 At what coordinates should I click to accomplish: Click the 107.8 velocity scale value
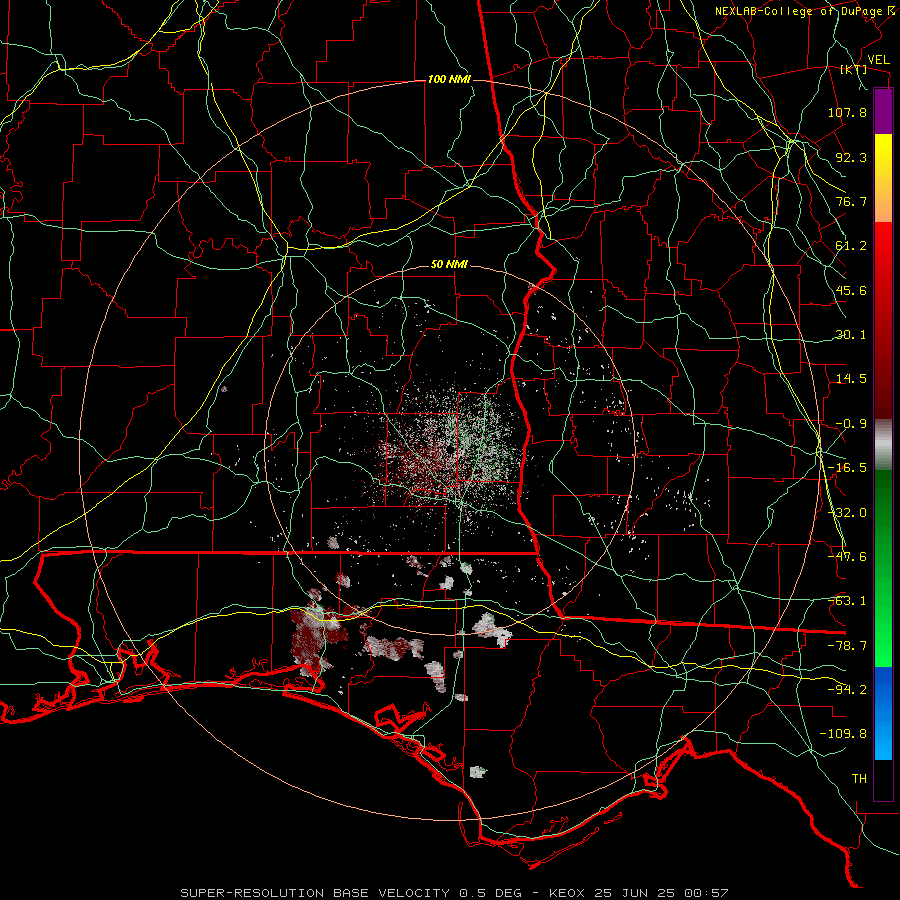point(847,112)
